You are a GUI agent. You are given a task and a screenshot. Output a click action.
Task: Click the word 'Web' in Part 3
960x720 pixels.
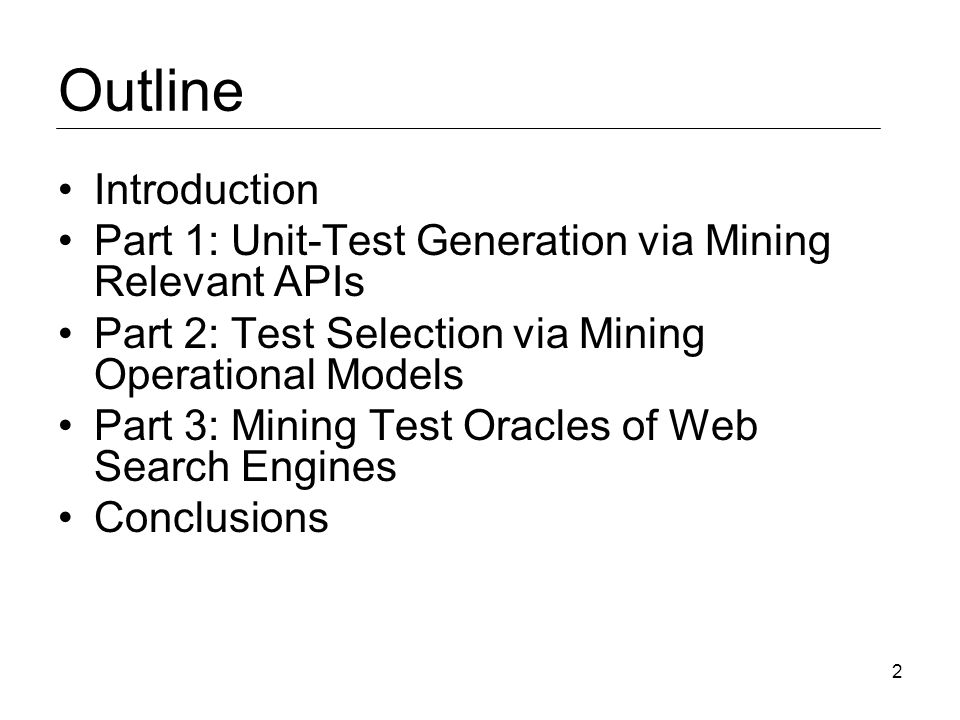[713, 425]
